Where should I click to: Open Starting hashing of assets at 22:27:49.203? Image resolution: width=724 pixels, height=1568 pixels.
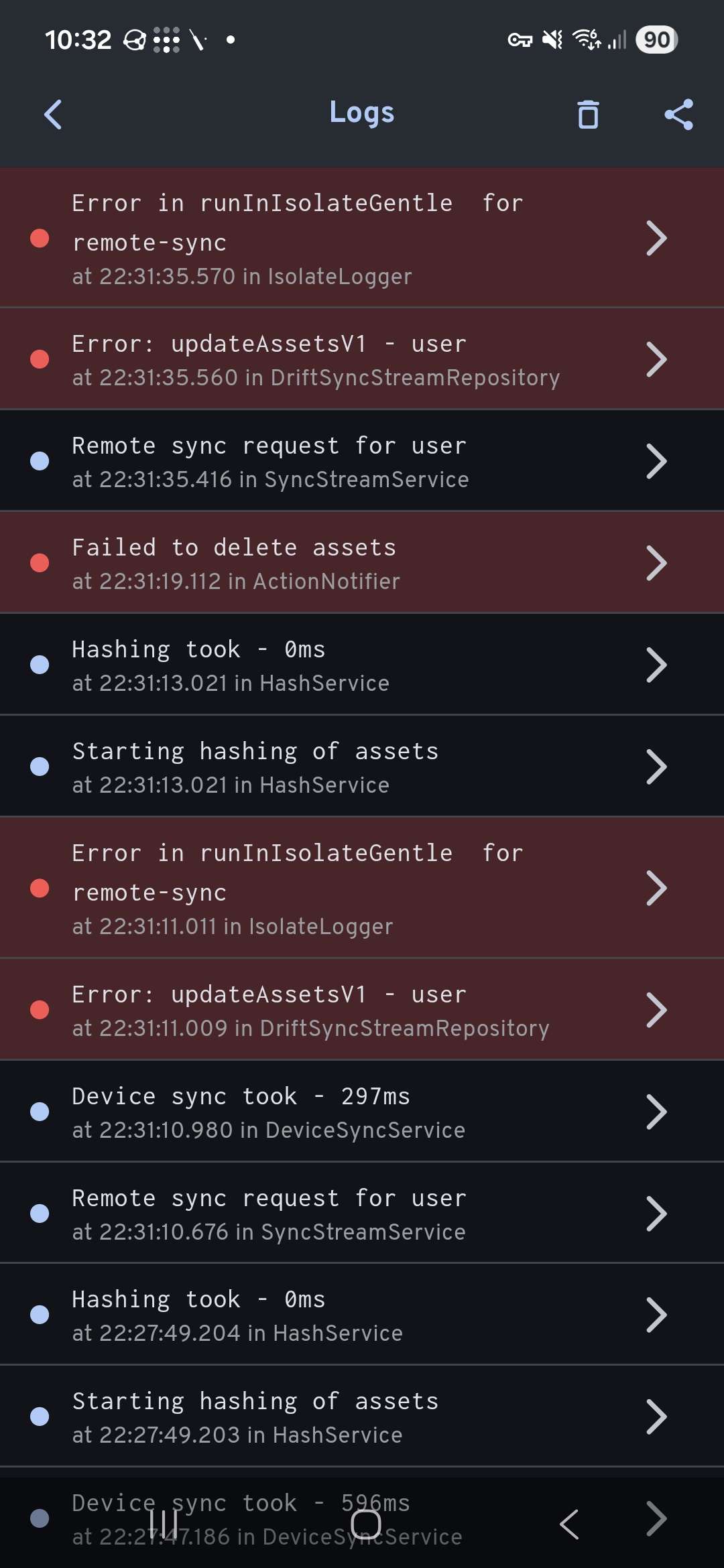362,1417
